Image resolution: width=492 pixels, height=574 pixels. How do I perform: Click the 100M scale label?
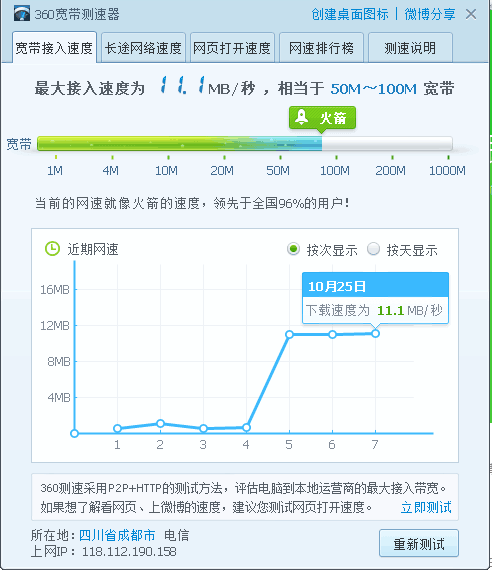[x=335, y=171]
